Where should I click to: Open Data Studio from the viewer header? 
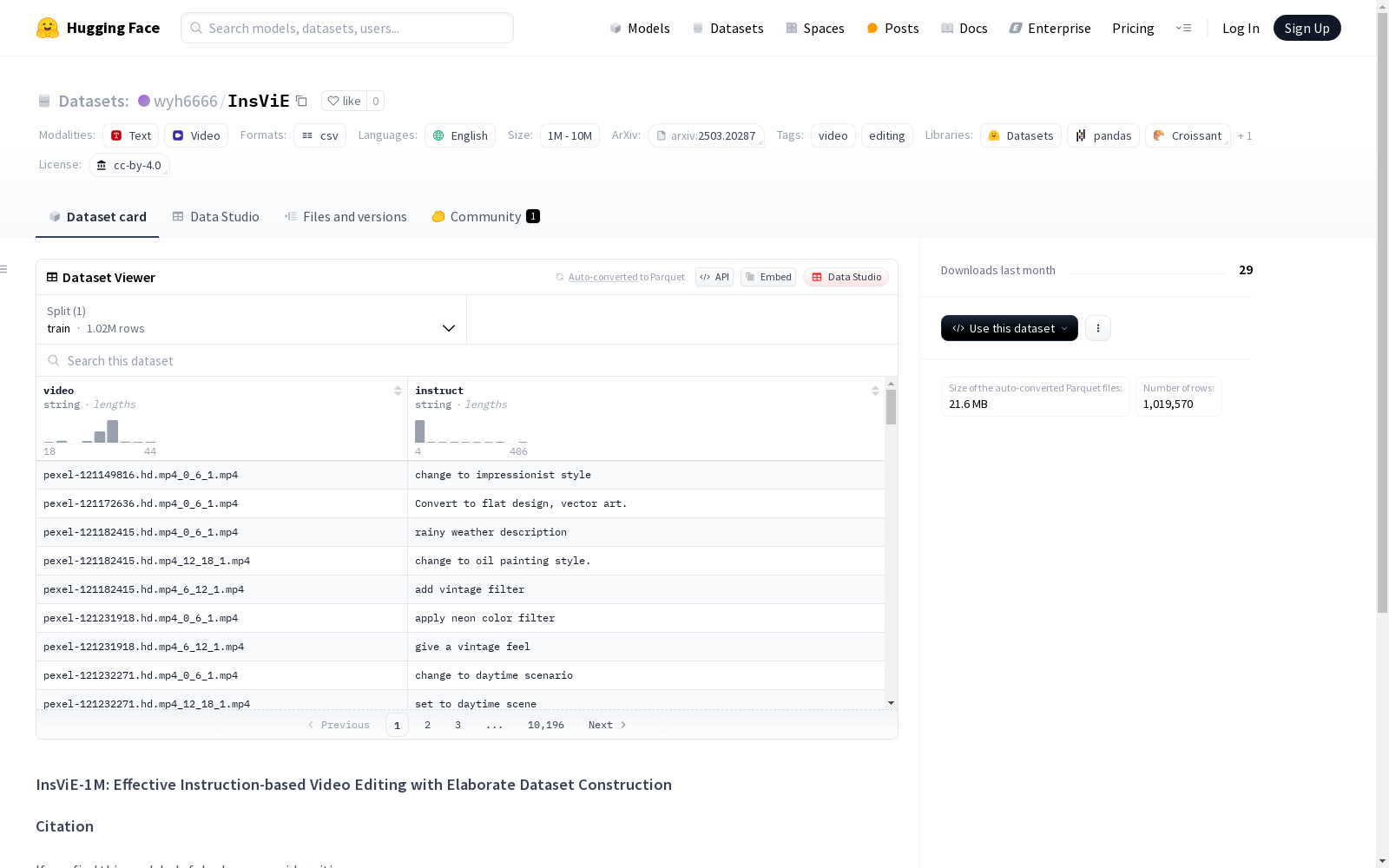click(846, 277)
